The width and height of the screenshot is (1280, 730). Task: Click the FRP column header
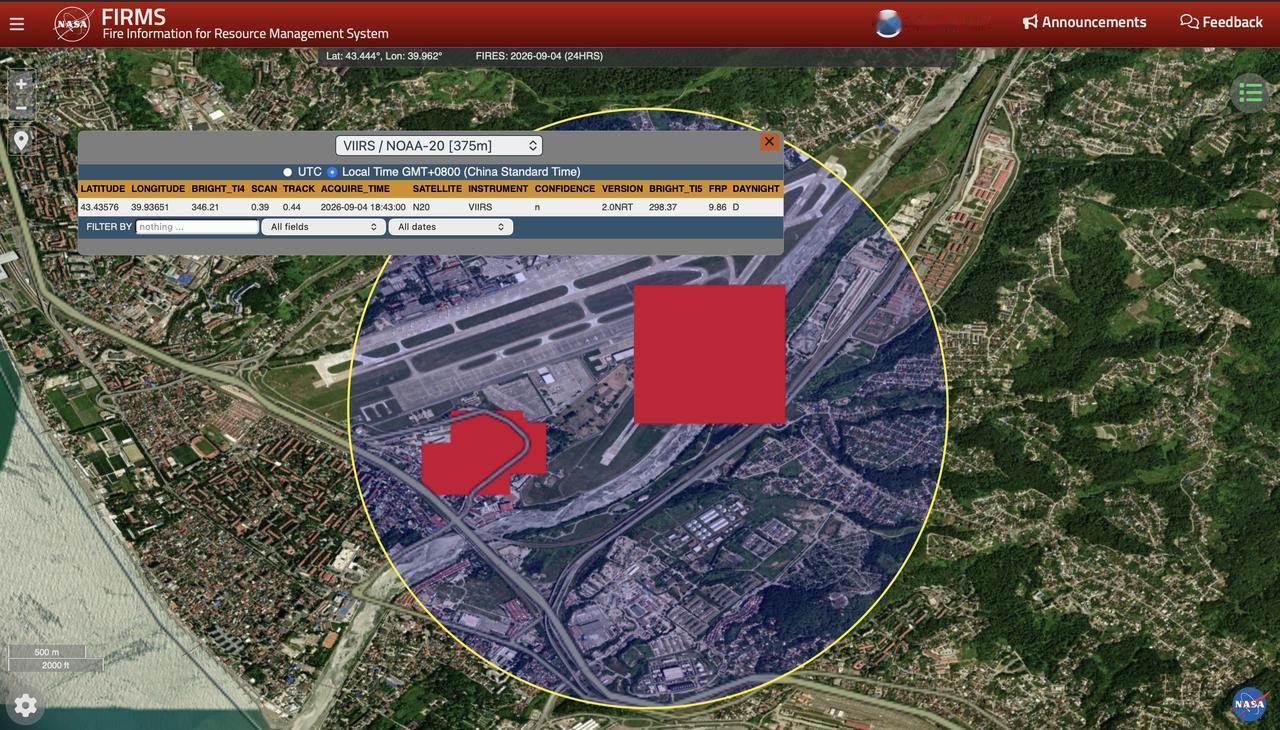[718, 189]
